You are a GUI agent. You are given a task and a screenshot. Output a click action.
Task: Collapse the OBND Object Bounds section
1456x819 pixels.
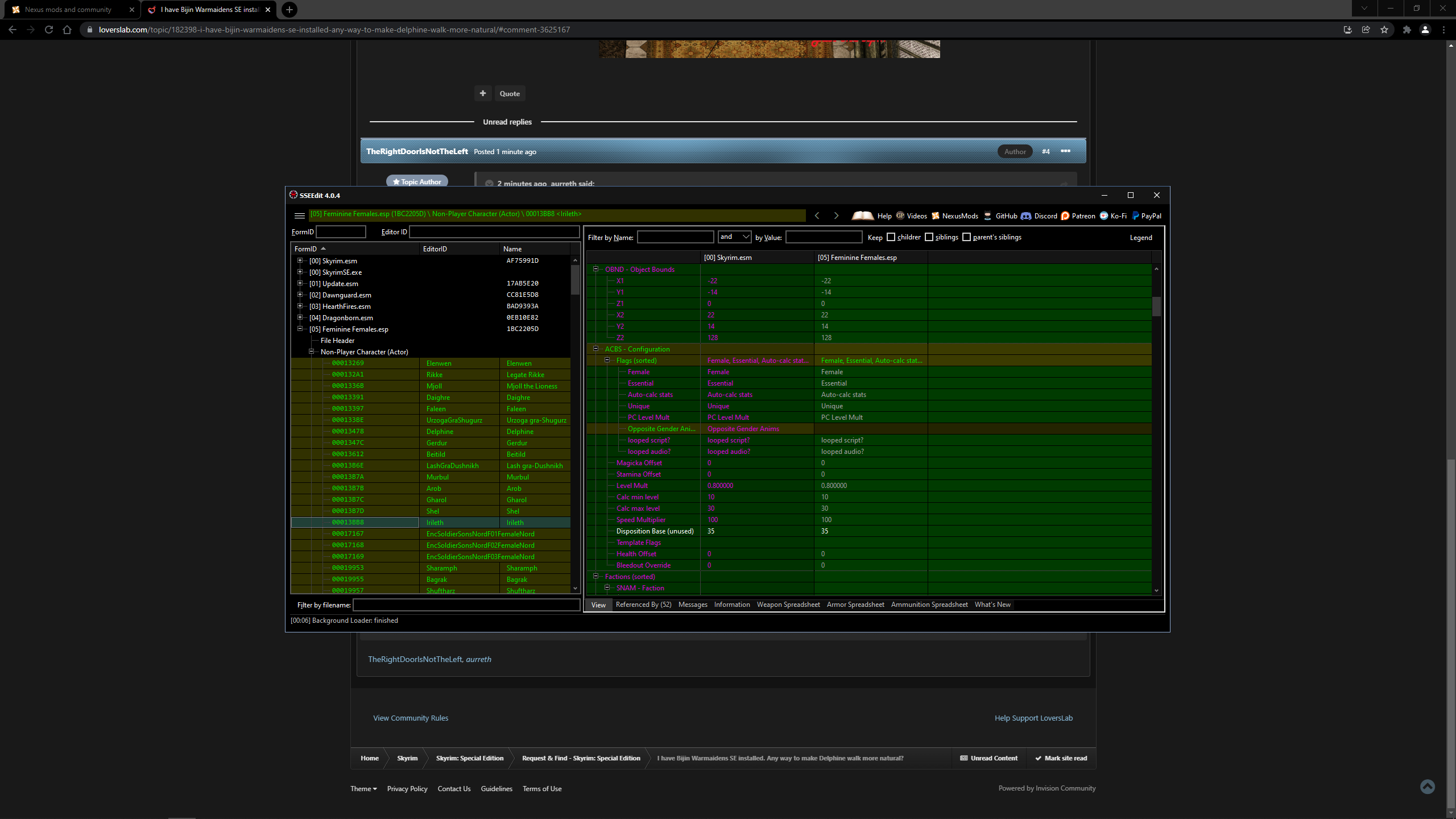[x=595, y=269]
